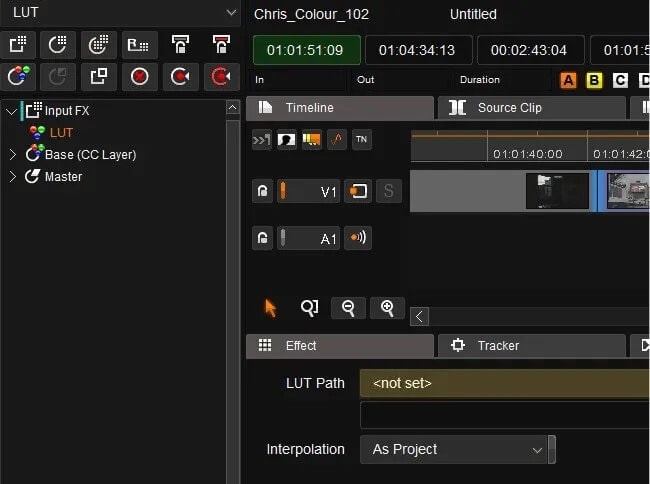Expand the Base (CC Layer) tree node
Image resolution: width=650 pixels, height=484 pixels.
coord(13,155)
